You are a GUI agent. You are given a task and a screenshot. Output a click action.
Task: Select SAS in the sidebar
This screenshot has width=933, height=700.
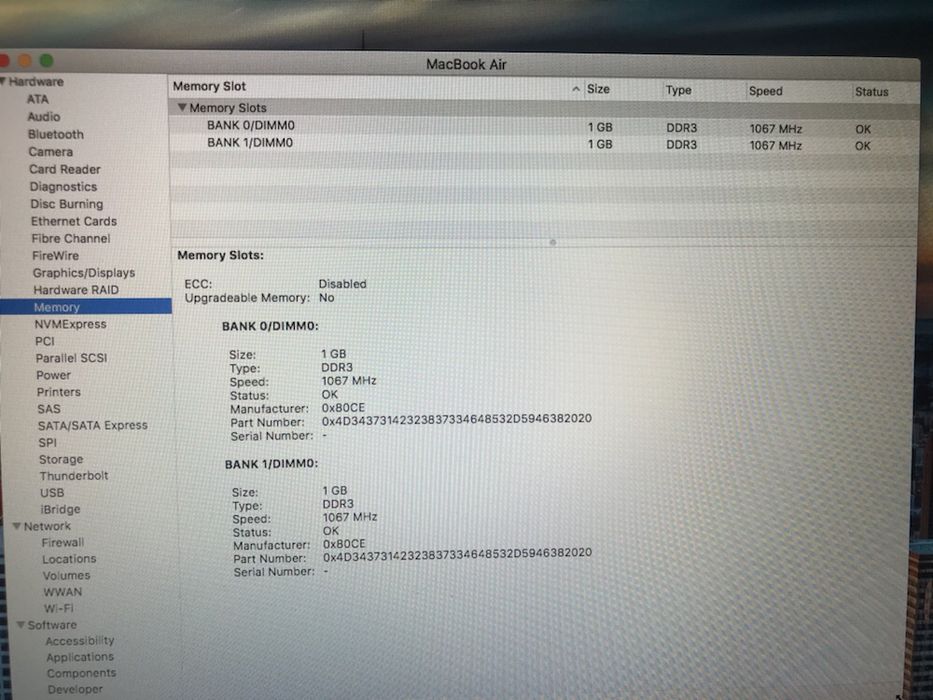[x=49, y=410]
